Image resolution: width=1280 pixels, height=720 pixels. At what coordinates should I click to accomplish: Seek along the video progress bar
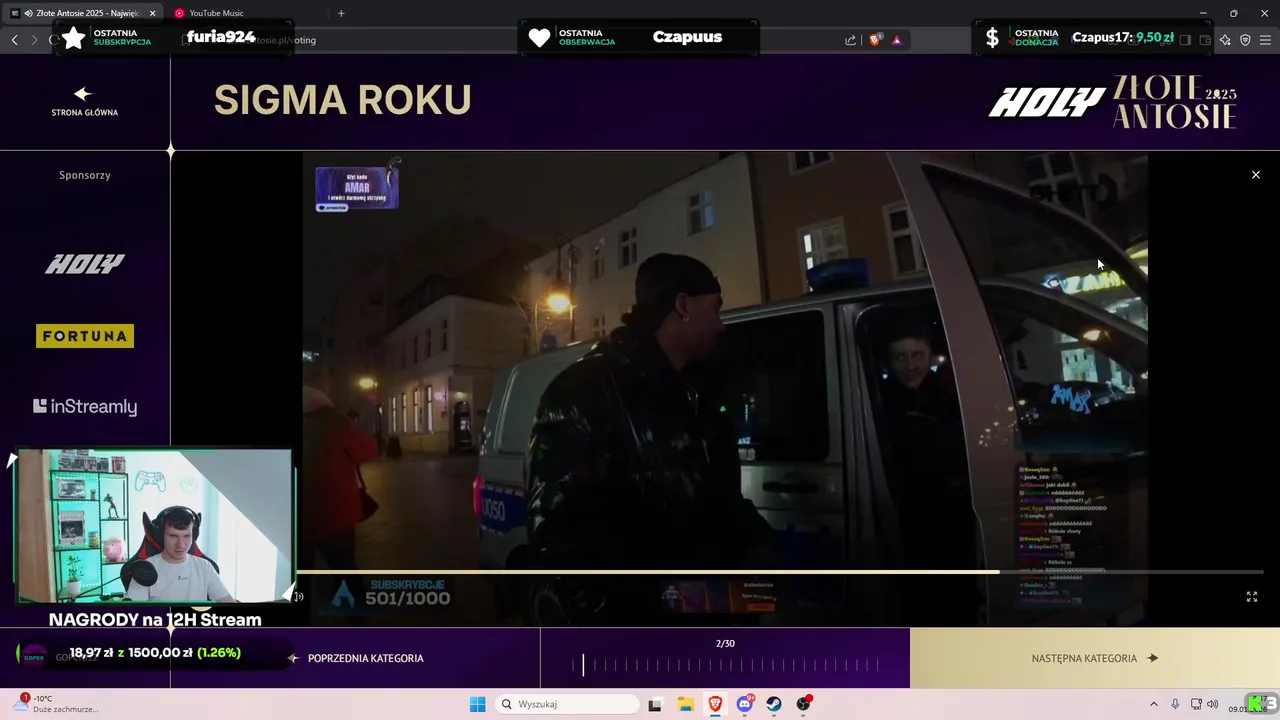[780, 572]
